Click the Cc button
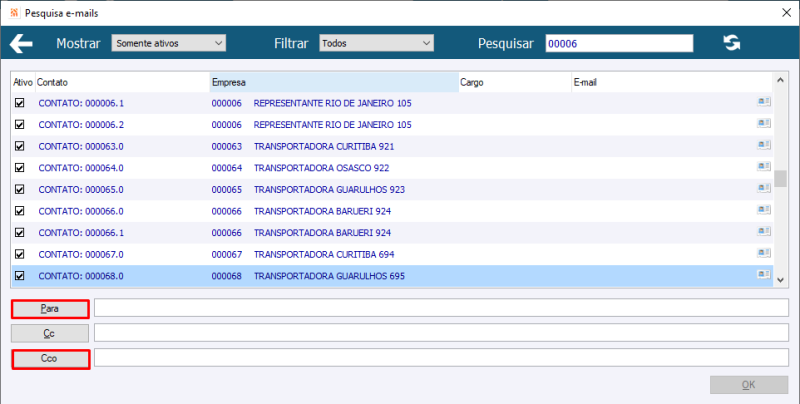Viewport: 800px width, 404px height. click(50, 334)
